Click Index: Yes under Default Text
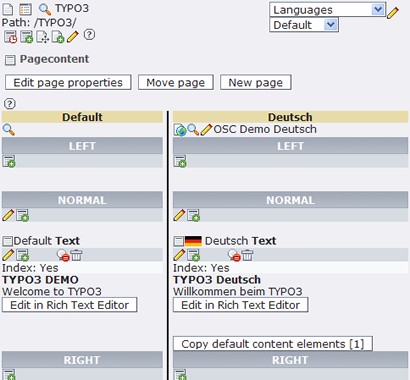 [30, 268]
